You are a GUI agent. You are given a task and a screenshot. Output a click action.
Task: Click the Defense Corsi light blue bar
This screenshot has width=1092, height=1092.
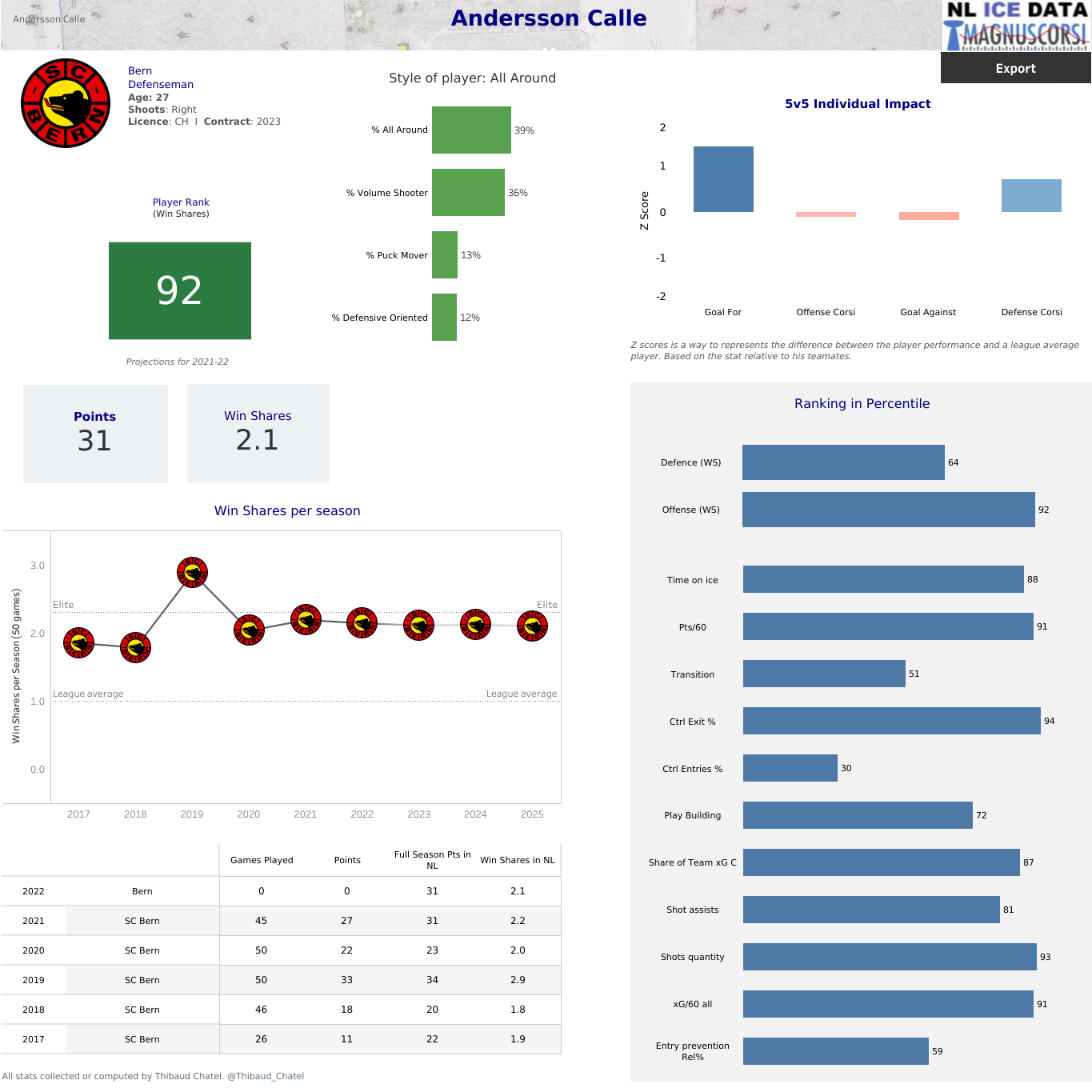point(1031,195)
